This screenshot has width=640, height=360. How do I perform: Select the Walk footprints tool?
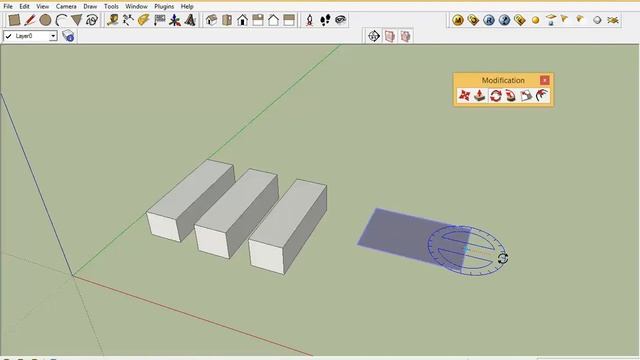pyautogui.click(x=325, y=20)
